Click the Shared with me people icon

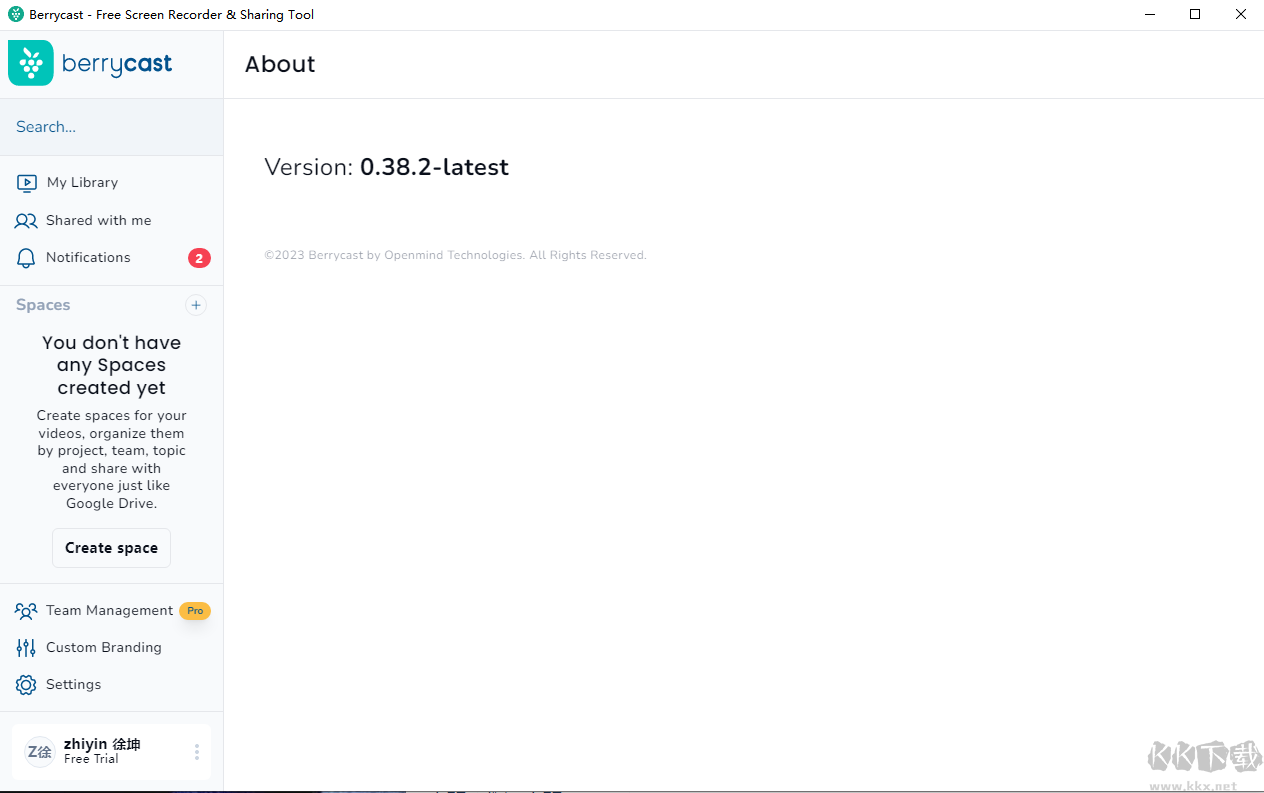26,221
